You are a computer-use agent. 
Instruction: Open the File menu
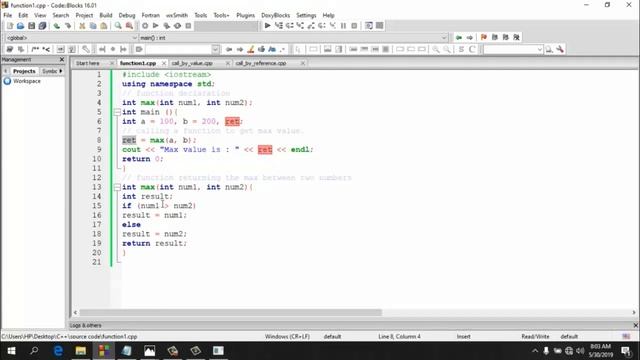coord(8,15)
